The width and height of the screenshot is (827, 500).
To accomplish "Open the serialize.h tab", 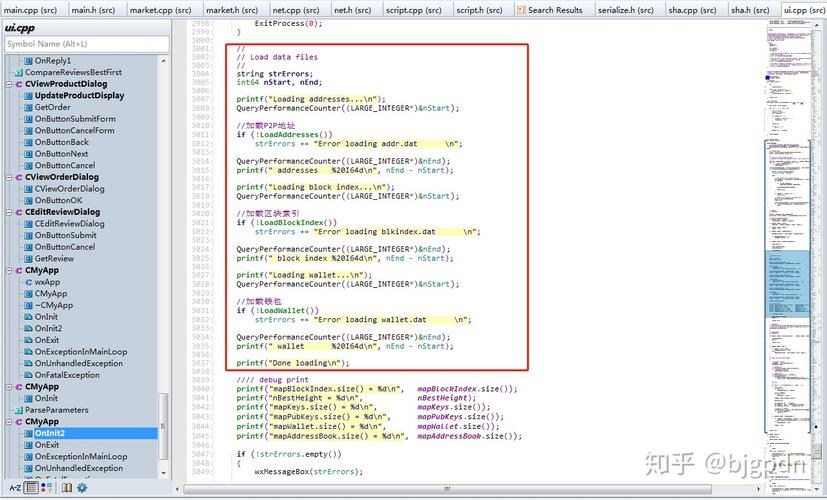I will coord(626,9).
